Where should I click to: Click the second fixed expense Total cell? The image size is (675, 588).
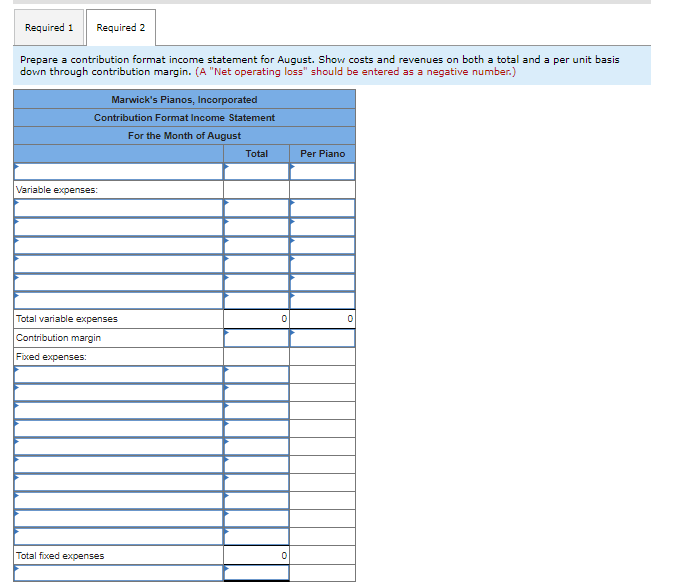click(x=257, y=393)
